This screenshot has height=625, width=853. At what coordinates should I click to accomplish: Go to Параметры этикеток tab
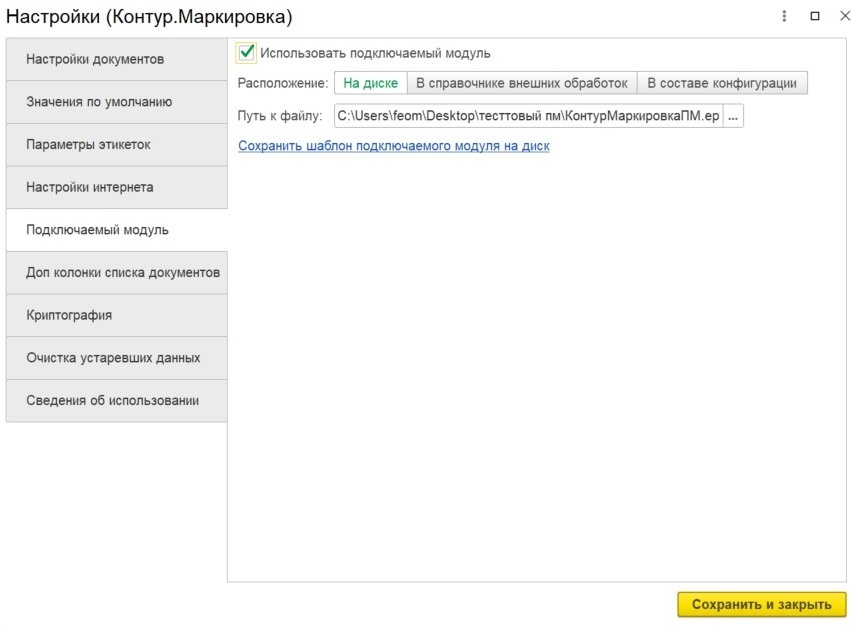pyautogui.click(x=116, y=145)
